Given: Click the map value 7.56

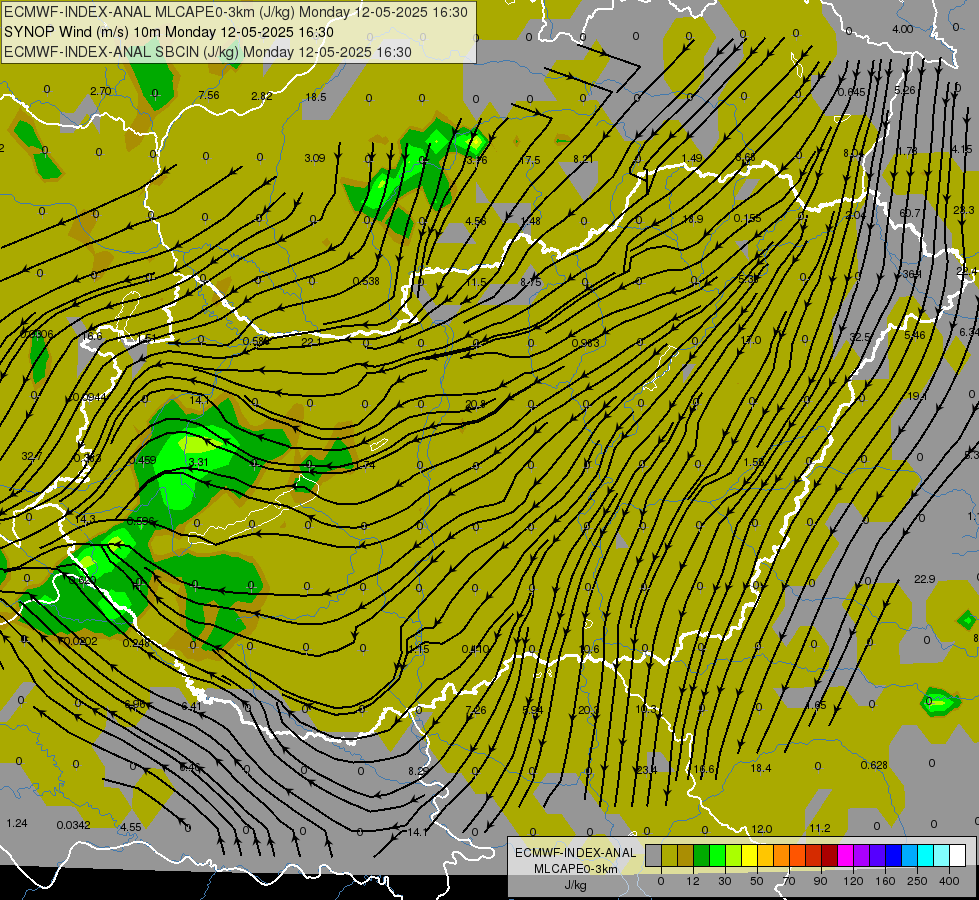Looking at the screenshot, I should 209,95.
